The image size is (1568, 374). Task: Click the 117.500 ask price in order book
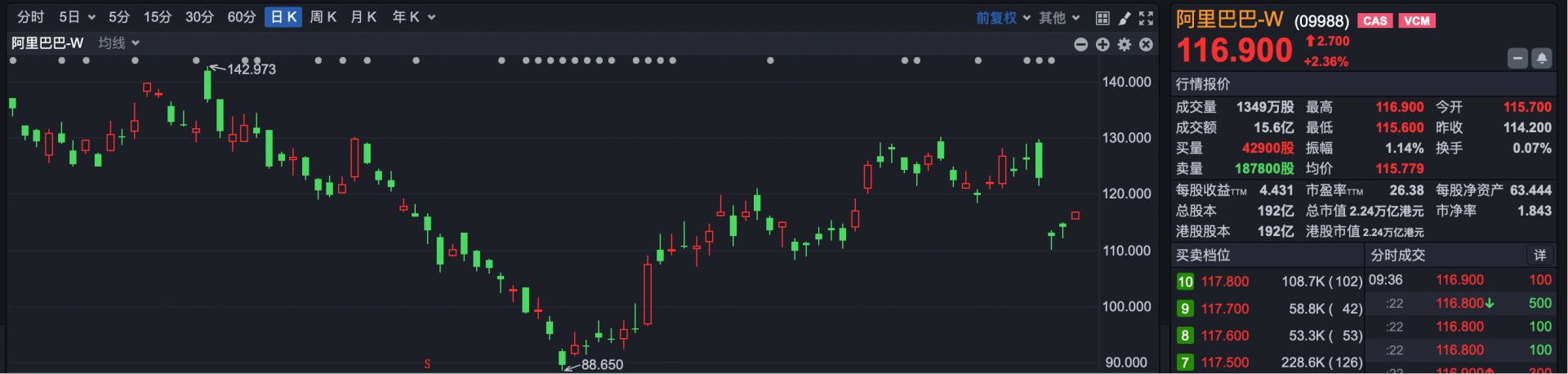1224,363
